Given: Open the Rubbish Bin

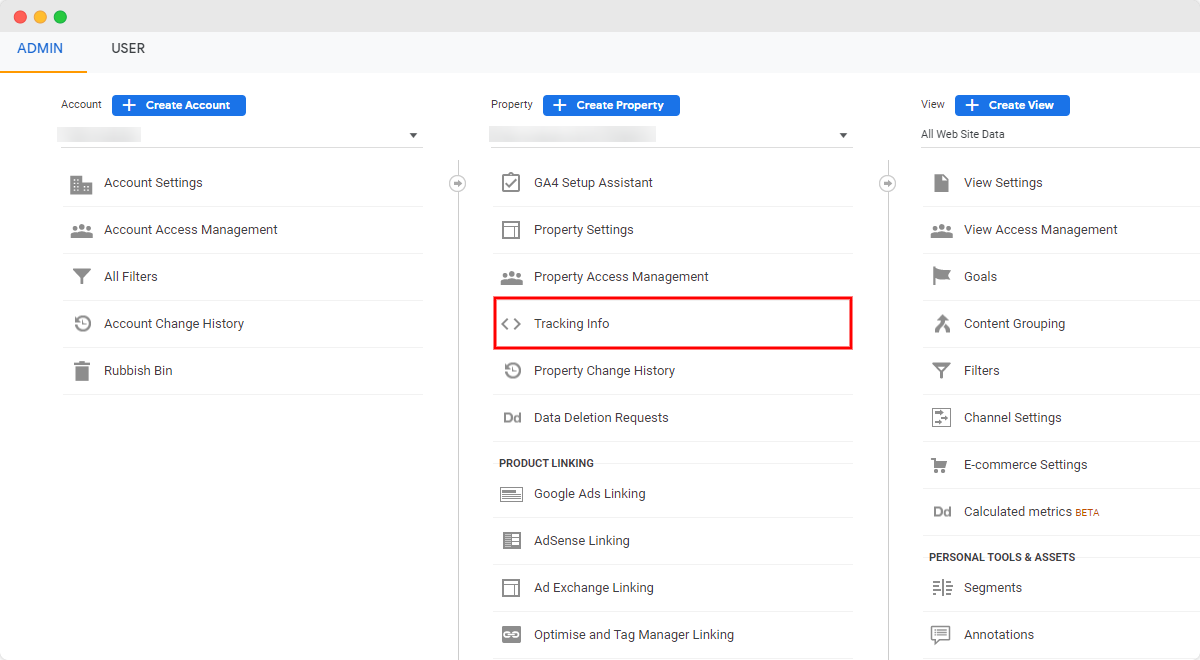Looking at the screenshot, I should 137,370.
